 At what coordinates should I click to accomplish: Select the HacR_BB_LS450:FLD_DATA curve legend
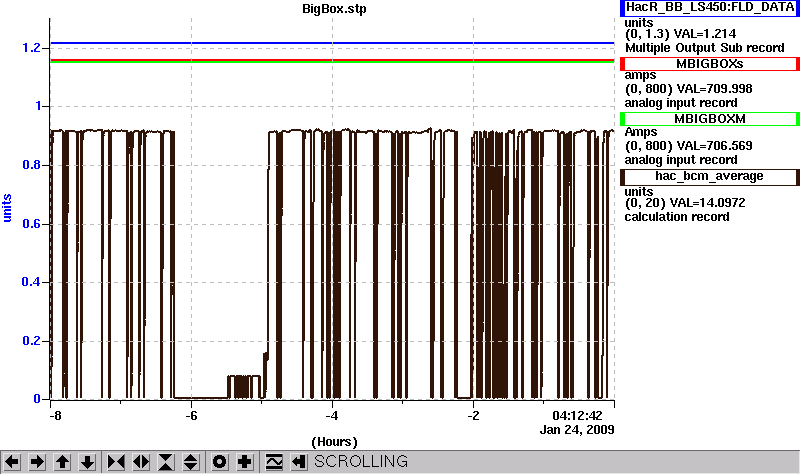710,8
